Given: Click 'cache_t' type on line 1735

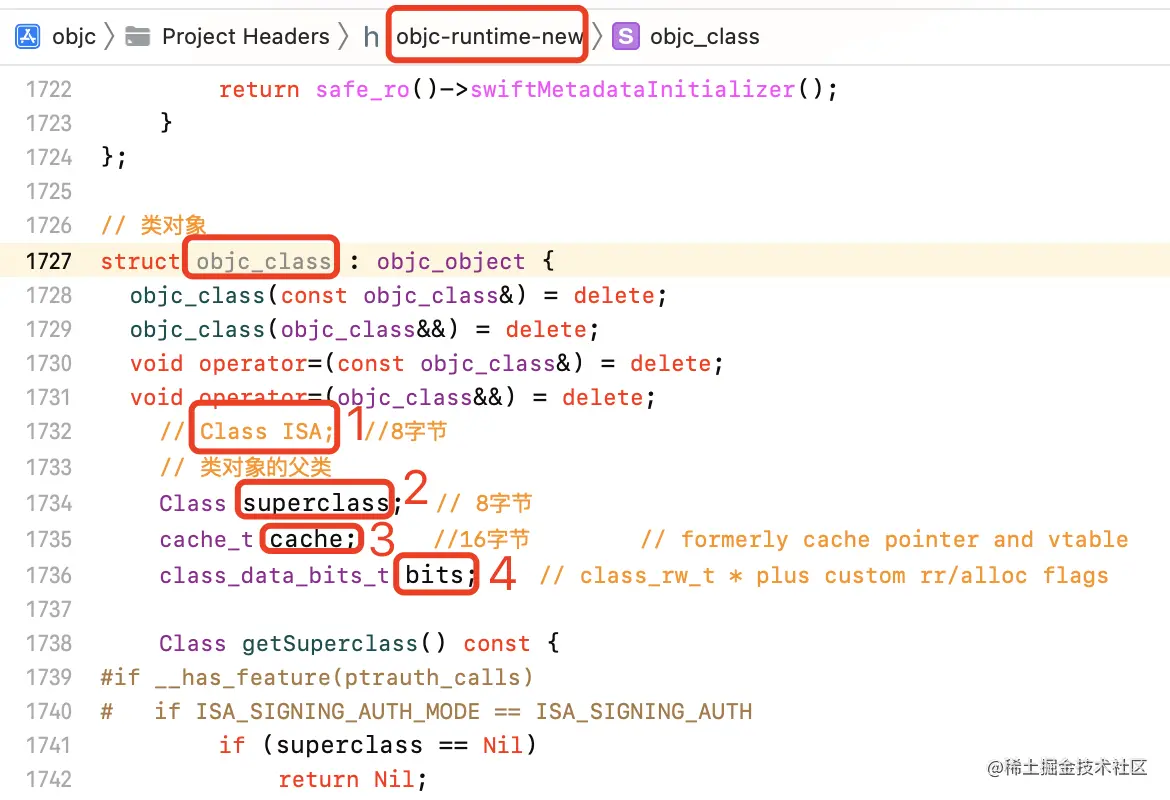Looking at the screenshot, I should click(x=205, y=540).
